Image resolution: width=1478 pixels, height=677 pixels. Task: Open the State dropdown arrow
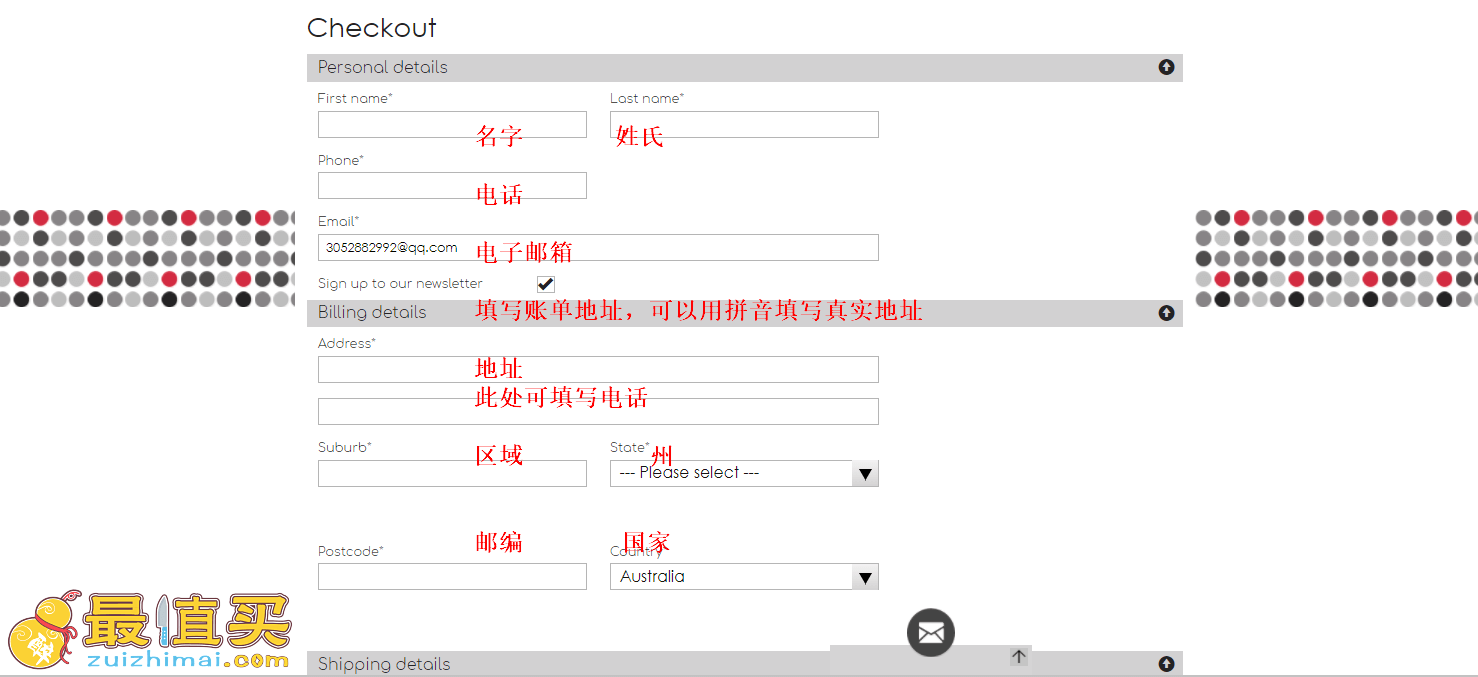point(865,473)
